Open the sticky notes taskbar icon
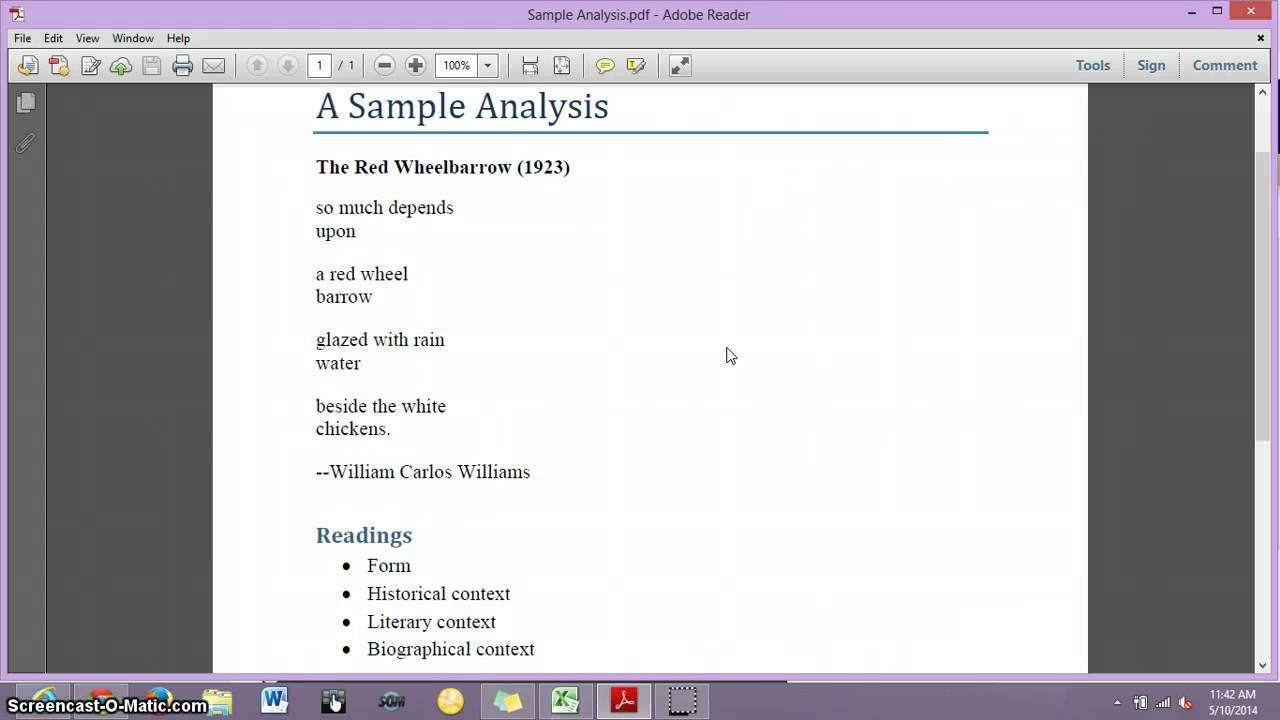 [508, 701]
